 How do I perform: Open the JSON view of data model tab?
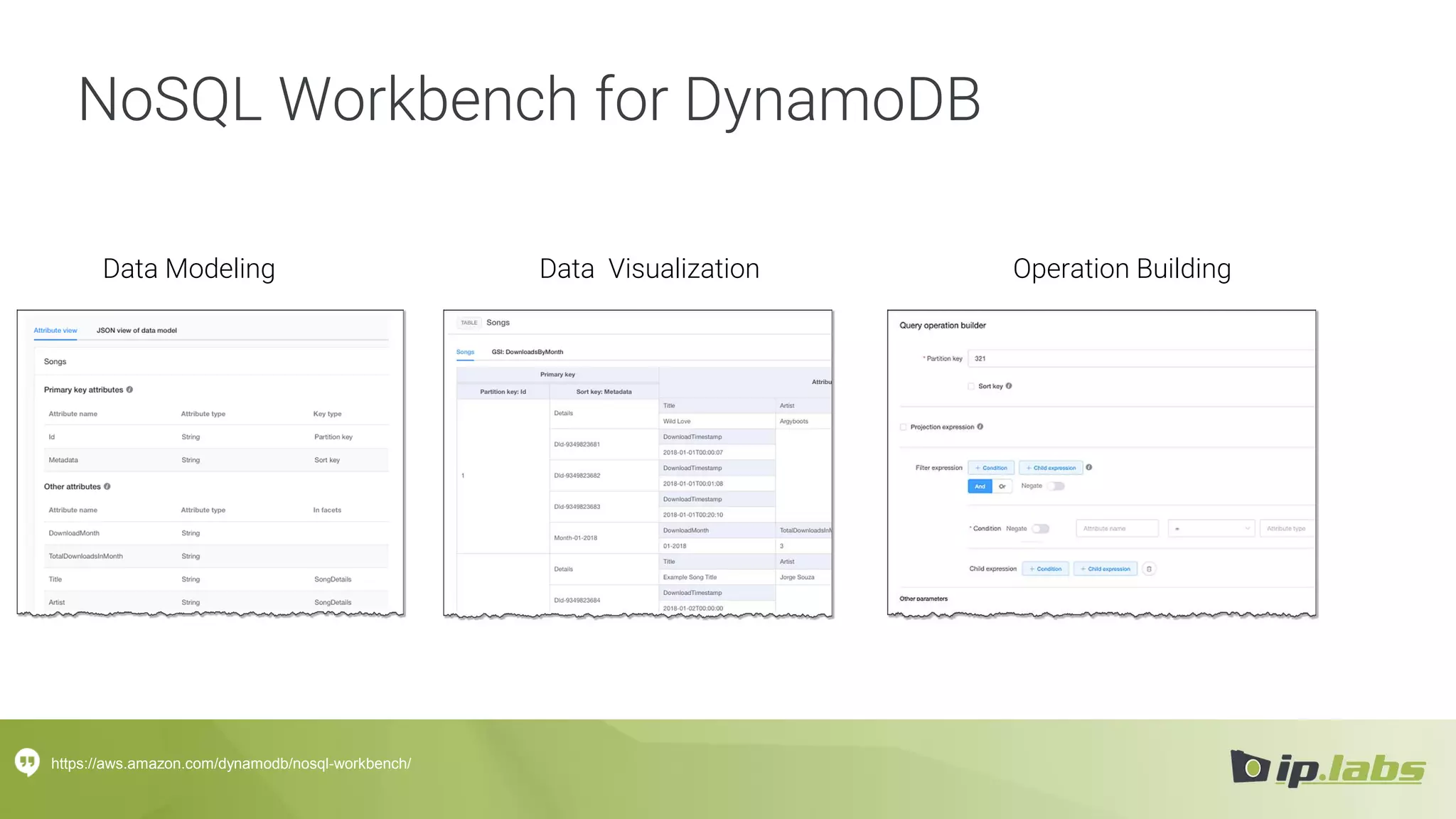(x=136, y=331)
